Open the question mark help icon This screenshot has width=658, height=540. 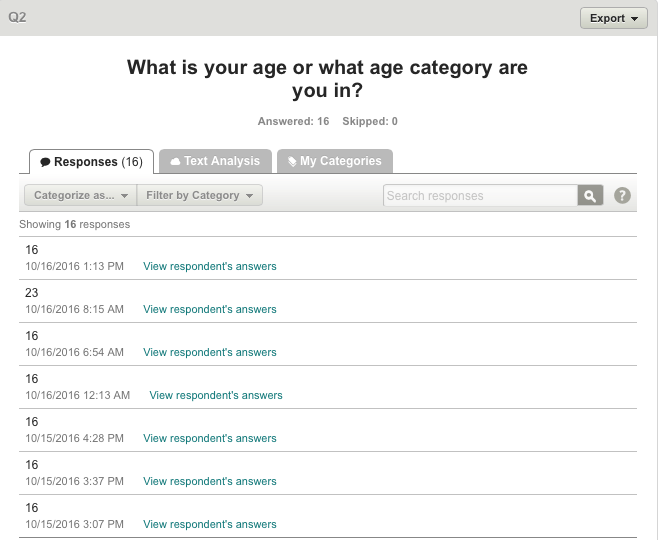tap(622, 196)
